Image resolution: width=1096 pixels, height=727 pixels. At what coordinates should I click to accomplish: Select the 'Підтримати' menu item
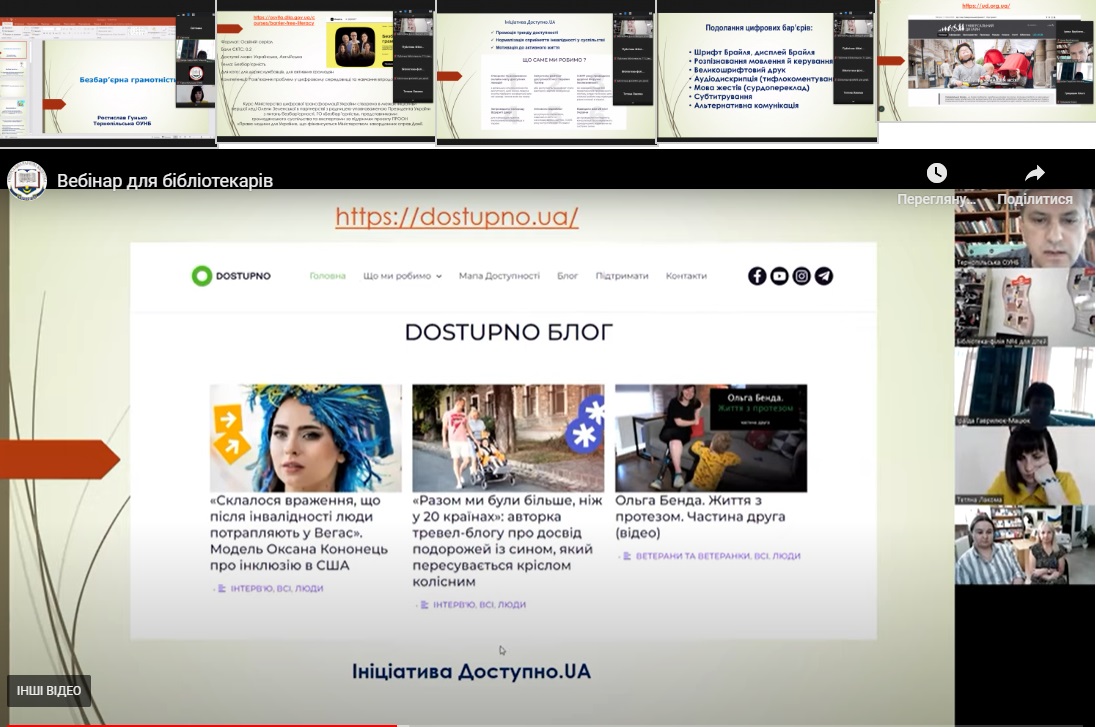click(x=622, y=276)
